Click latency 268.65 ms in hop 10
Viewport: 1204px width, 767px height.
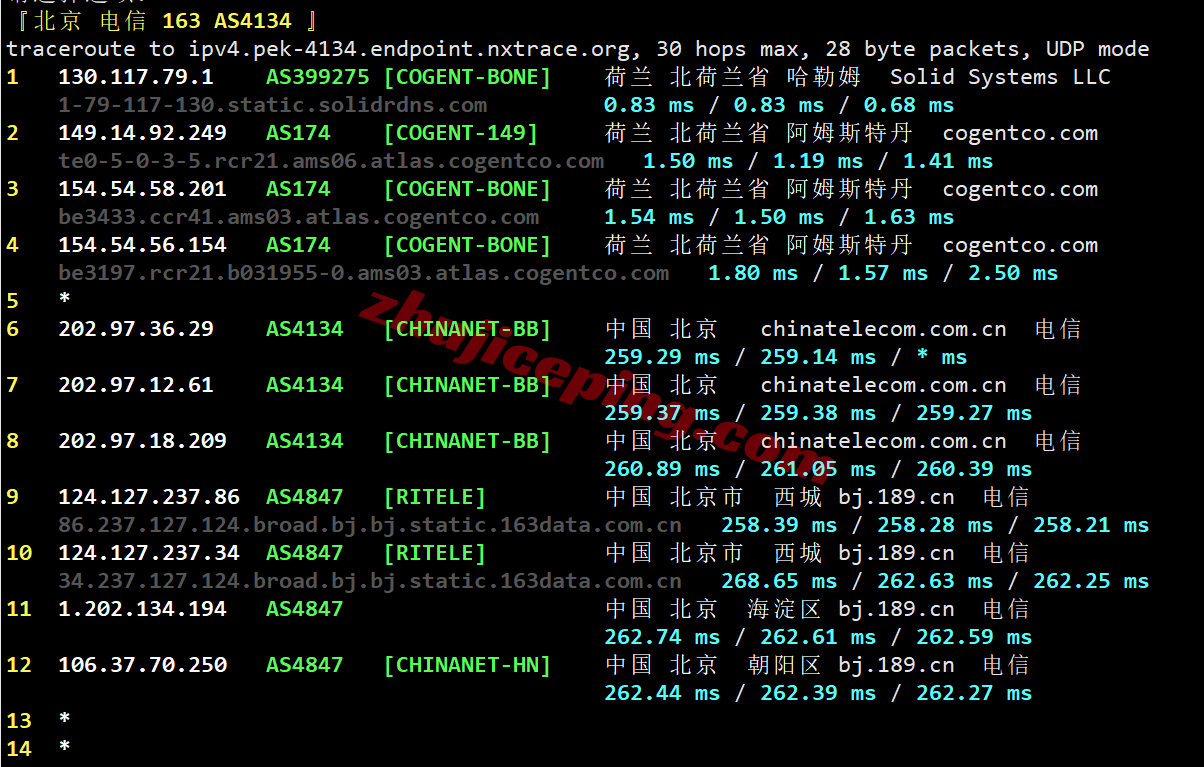click(779, 581)
